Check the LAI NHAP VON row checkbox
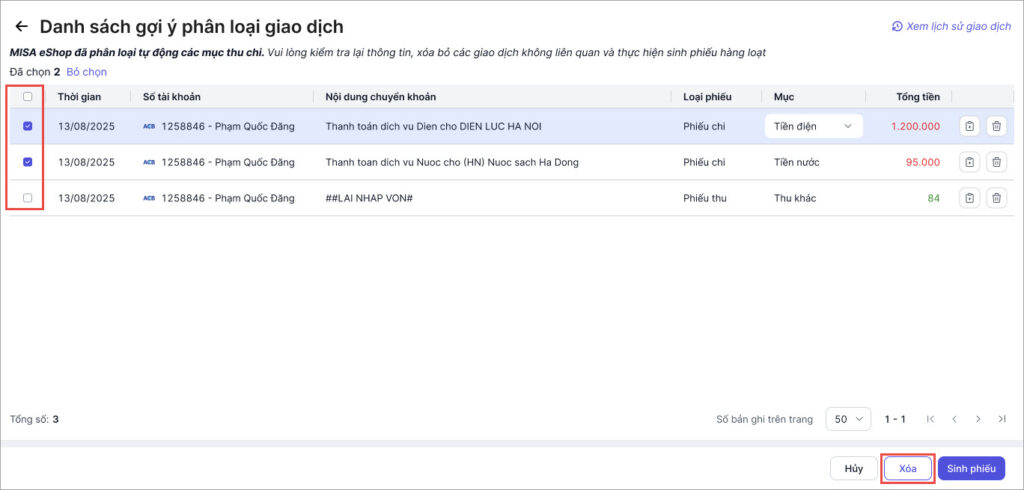The width and height of the screenshot is (1024, 490). point(27,198)
